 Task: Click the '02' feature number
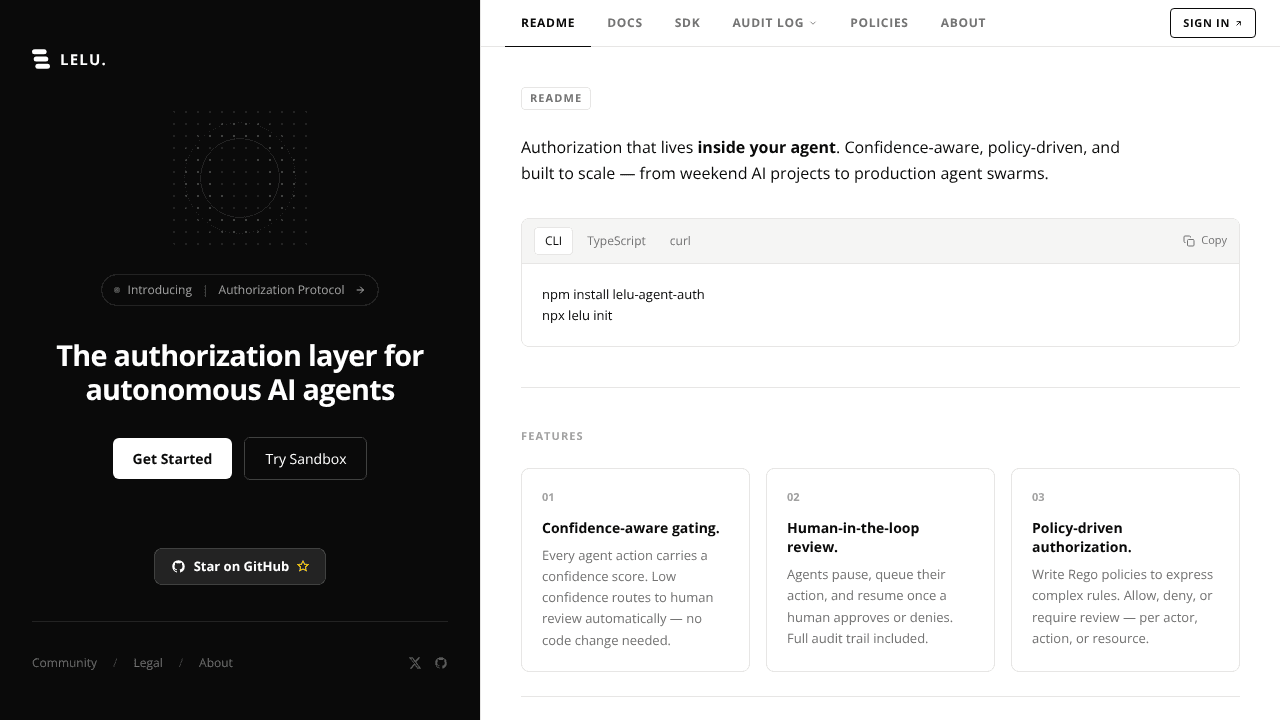[x=793, y=497]
